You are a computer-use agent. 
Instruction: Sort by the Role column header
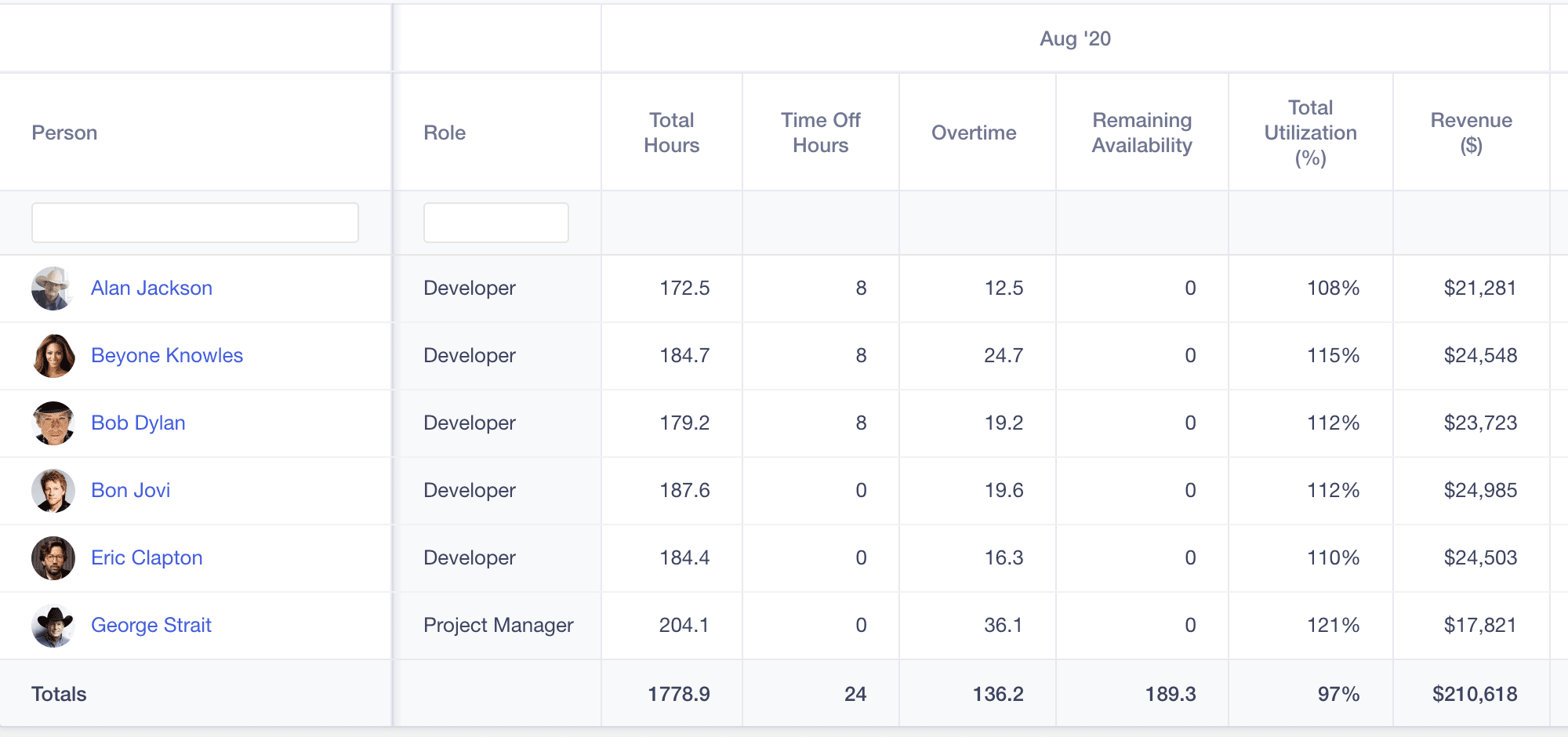pos(445,133)
